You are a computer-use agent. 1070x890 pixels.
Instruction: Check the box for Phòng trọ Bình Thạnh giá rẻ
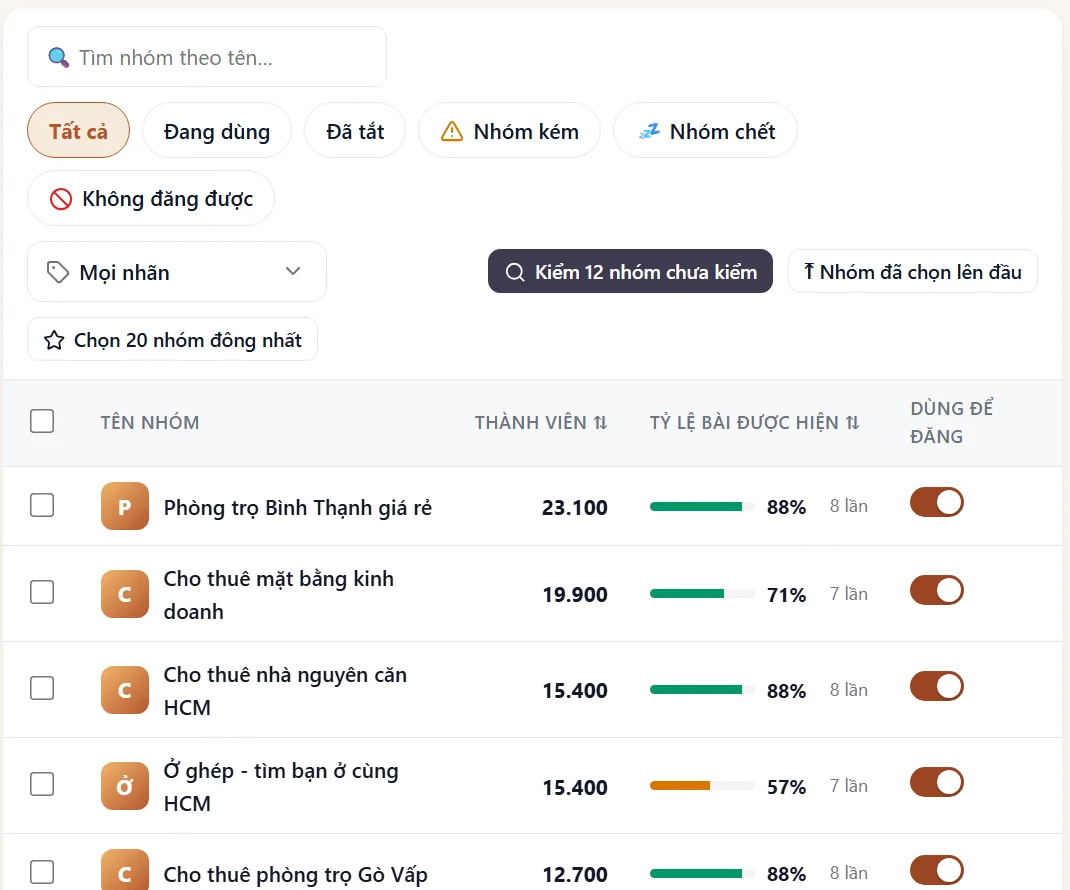(x=42, y=506)
